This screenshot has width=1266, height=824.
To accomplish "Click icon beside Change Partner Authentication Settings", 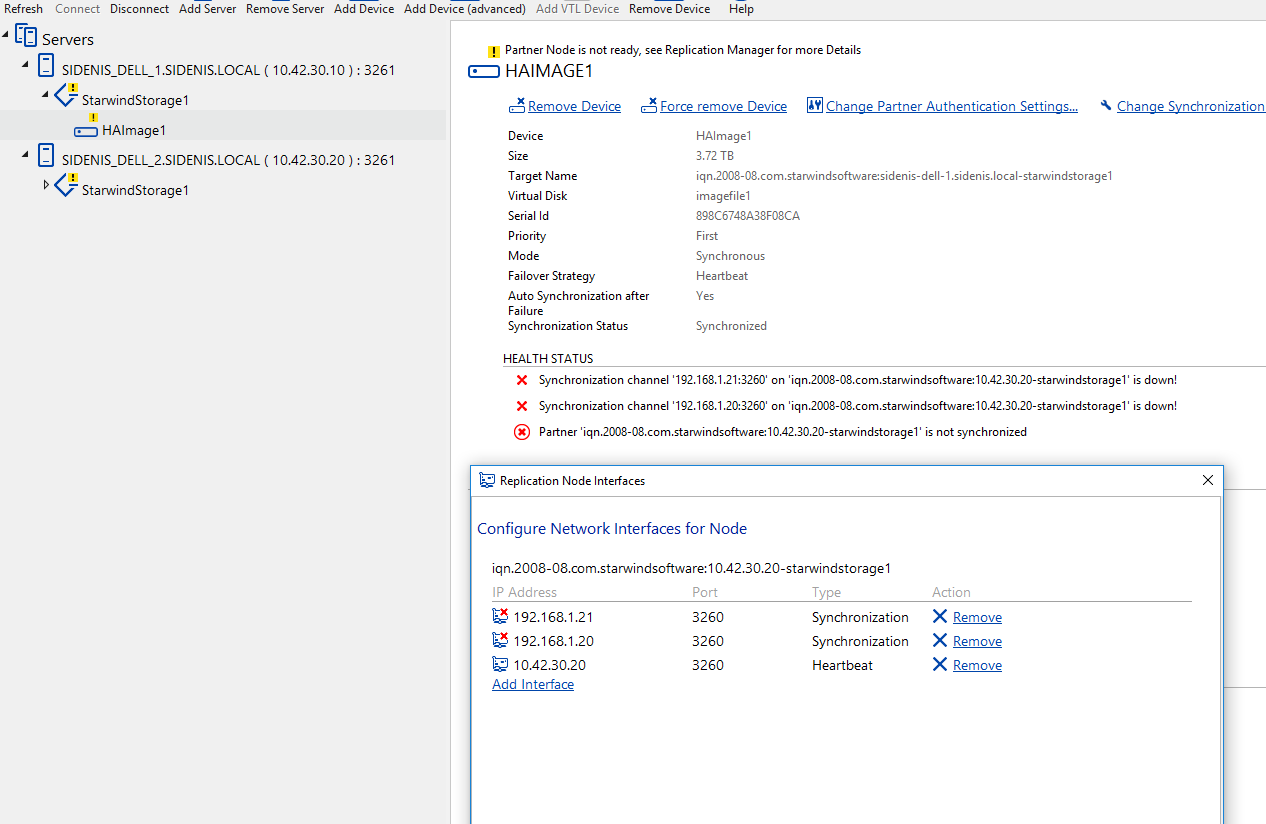I will tap(814, 105).
